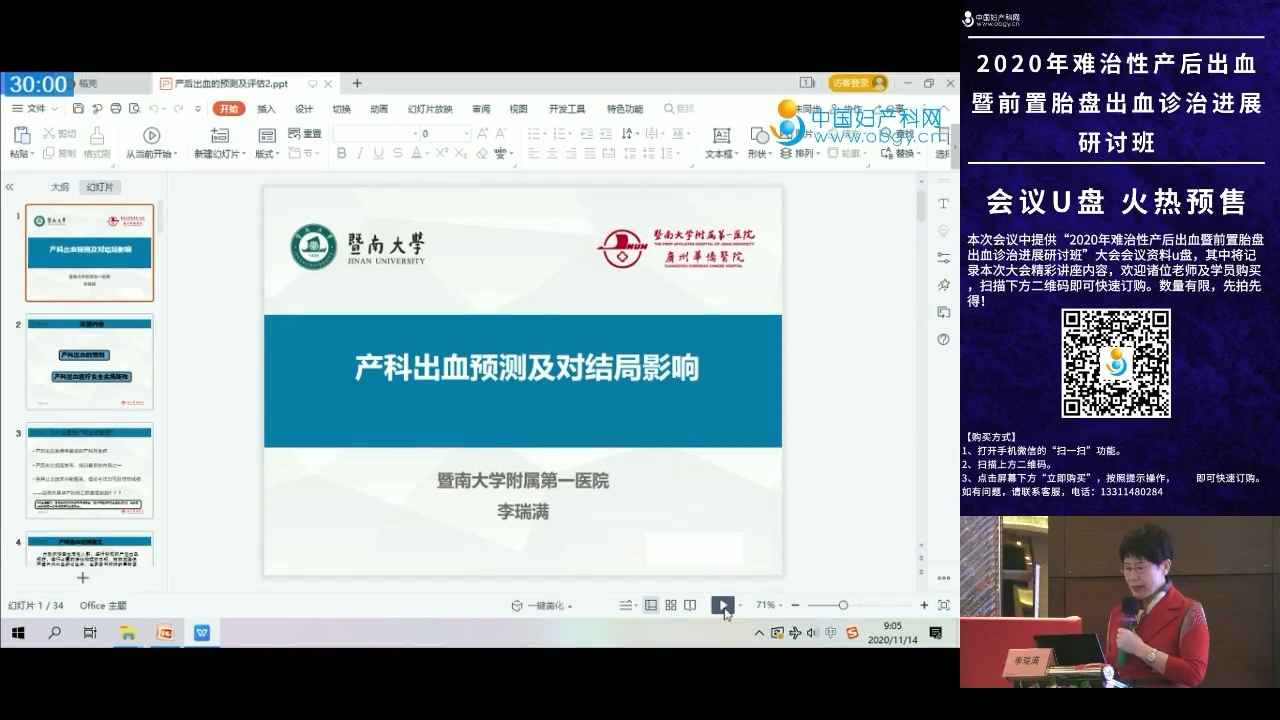
Task: Toggle normal view button in status bar
Action: pyautogui.click(x=651, y=605)
